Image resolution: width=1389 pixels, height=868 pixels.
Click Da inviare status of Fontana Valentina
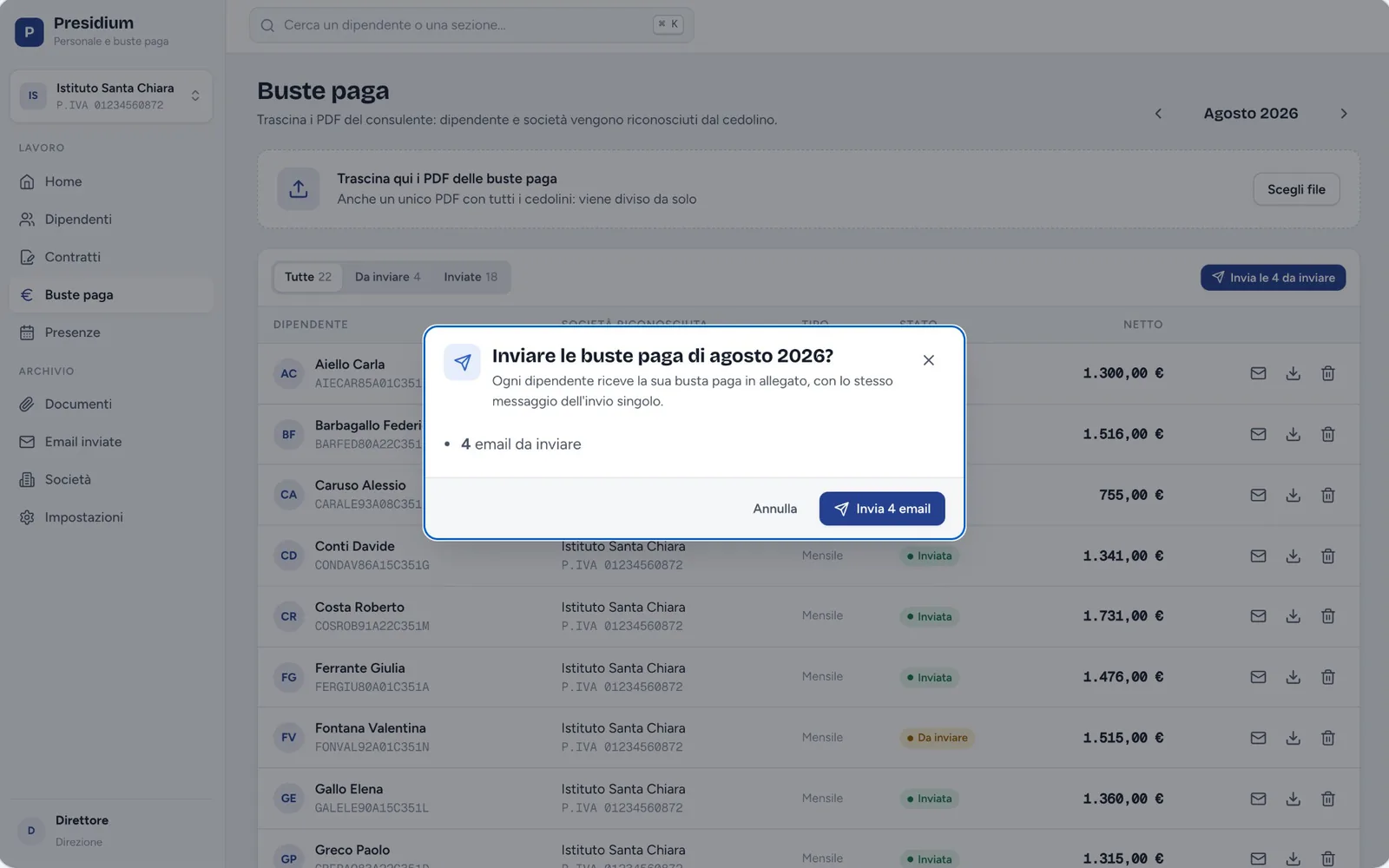[937, 738]
